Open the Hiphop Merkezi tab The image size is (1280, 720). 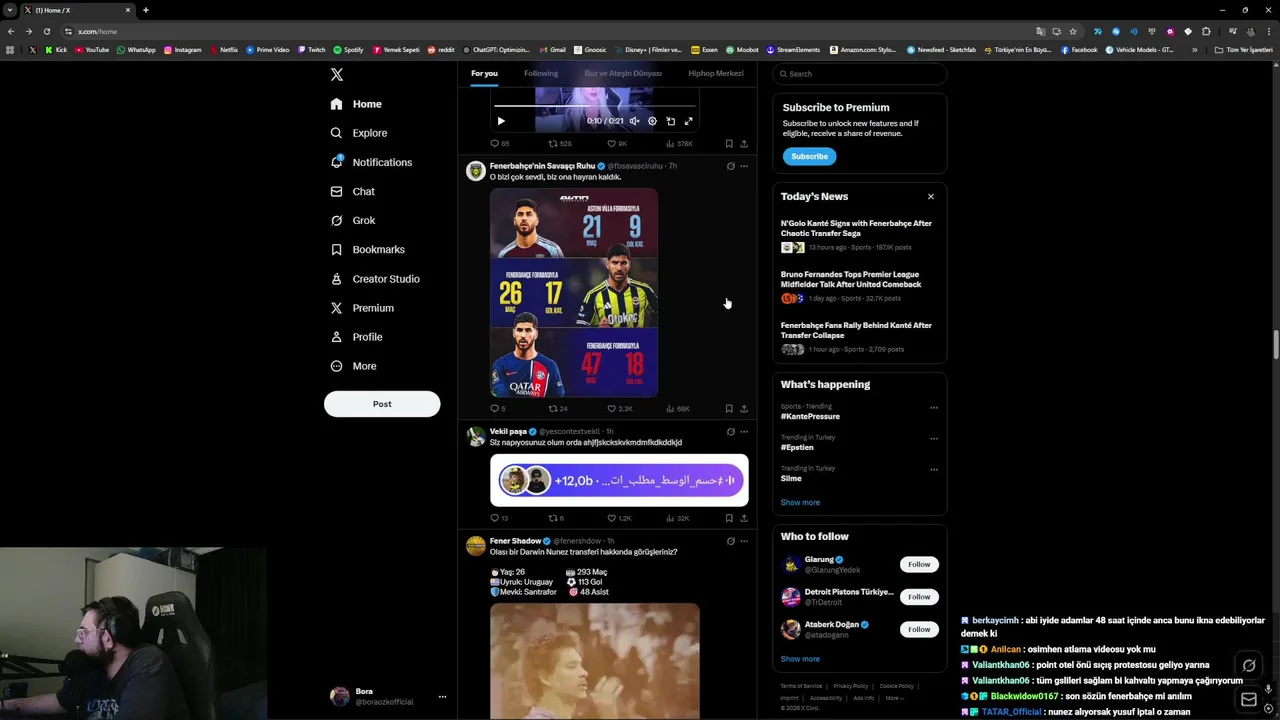click(x=716, y=73)
